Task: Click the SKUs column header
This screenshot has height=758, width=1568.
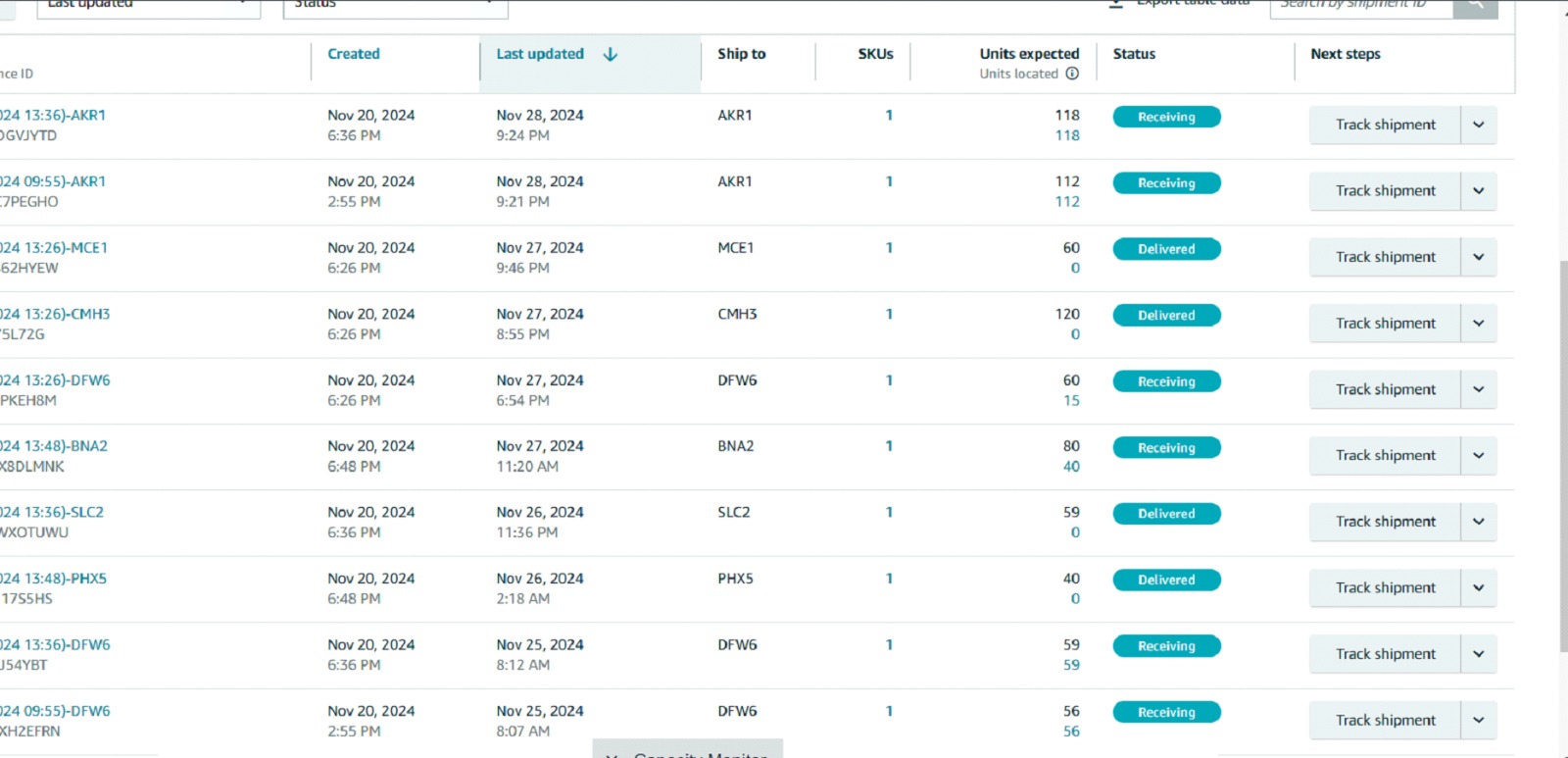Action: coord(875,54)
